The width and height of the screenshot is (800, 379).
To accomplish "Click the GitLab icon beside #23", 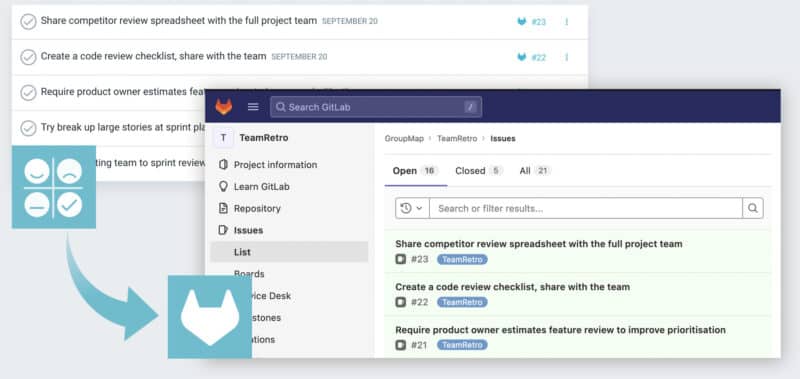I will [x=521, y=22].
